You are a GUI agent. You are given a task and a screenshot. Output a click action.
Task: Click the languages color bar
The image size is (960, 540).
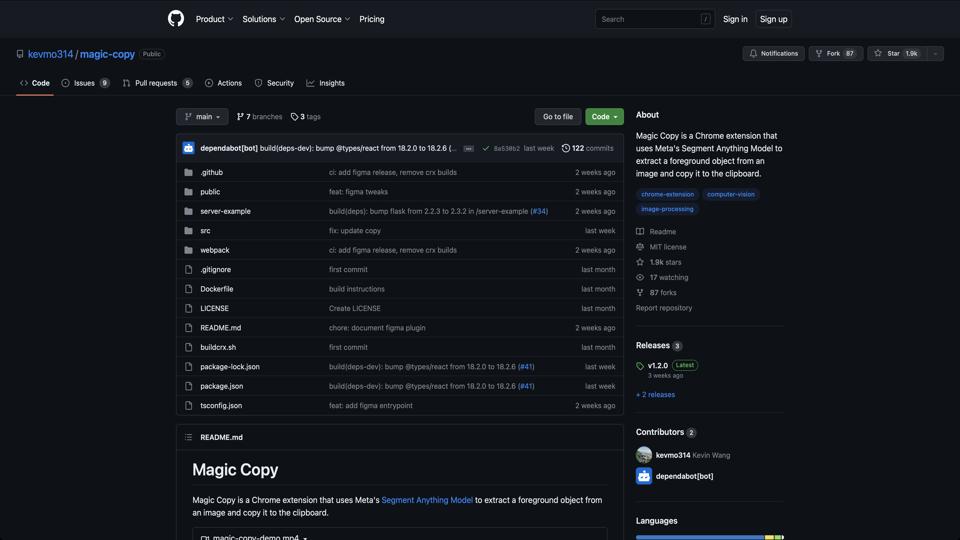(x=709, y=537)
